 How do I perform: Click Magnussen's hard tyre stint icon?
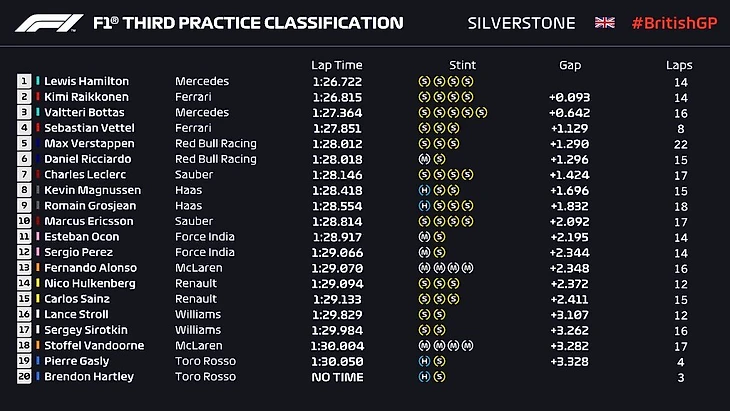click(424, 190)
